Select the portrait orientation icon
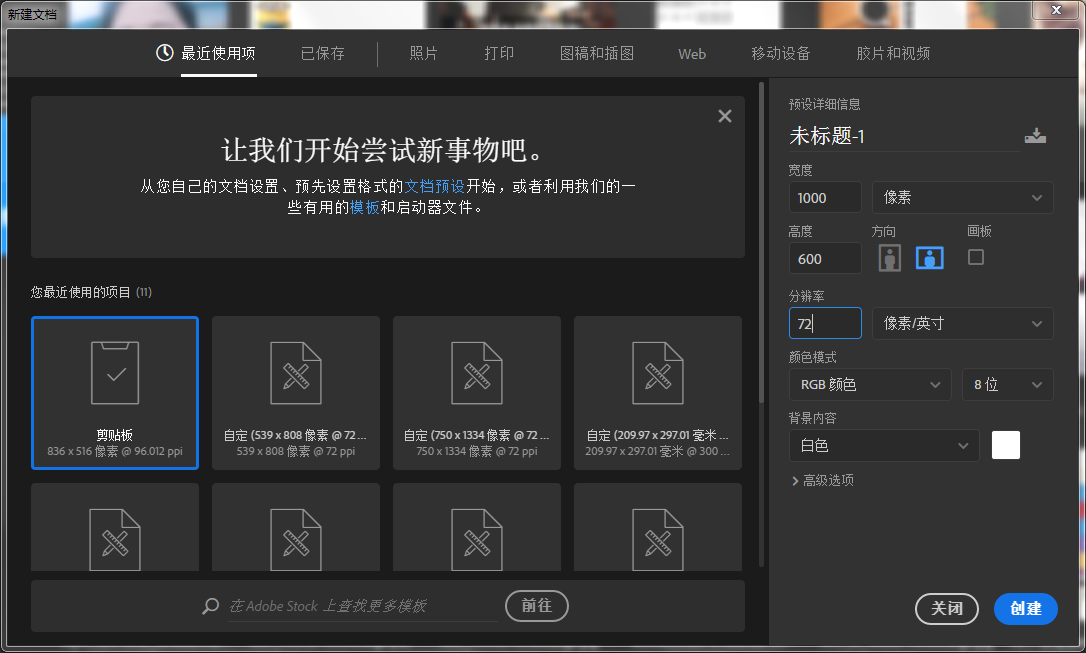 tap(889, 257)
